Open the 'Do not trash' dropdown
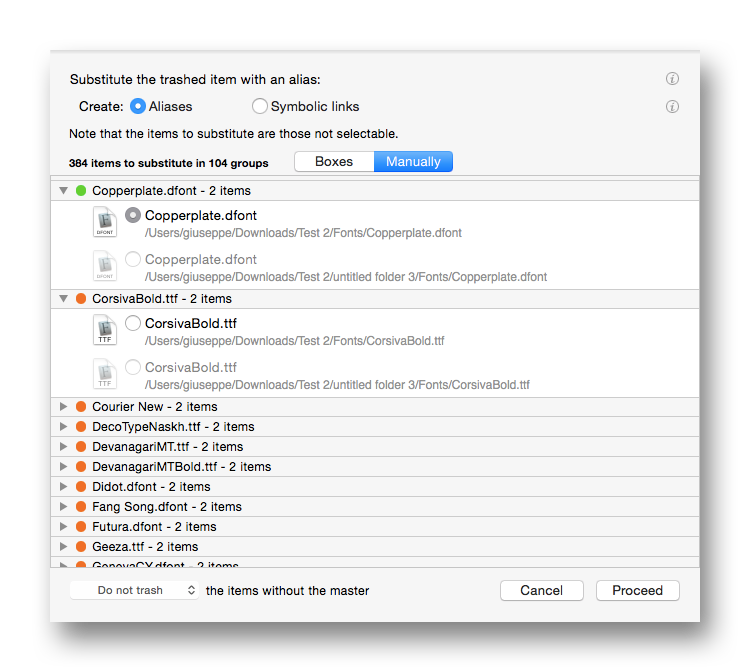The height and width of the screenshot is (672, 750). (x=135, y=591)
